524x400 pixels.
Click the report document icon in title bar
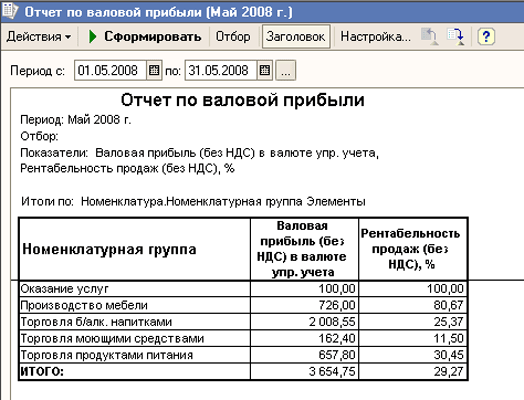point(10,11)
